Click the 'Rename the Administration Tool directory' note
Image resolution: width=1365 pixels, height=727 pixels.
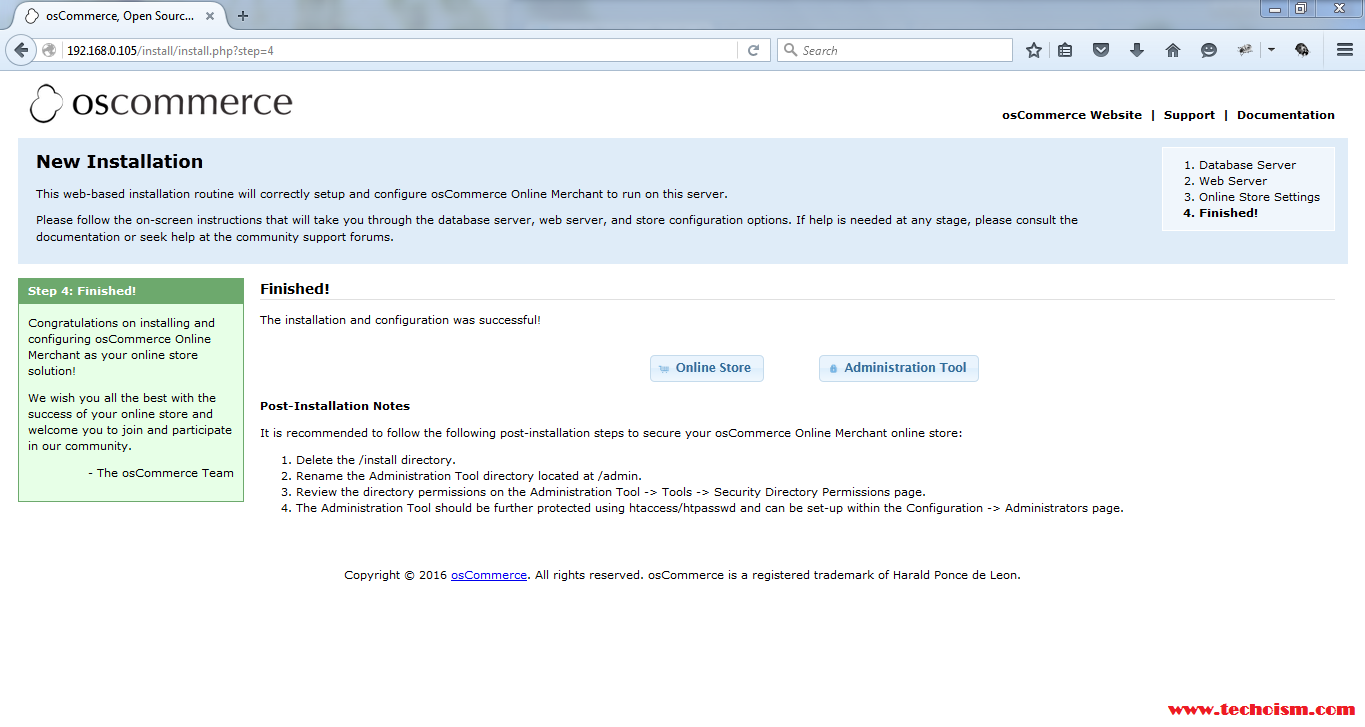[469, 476]
